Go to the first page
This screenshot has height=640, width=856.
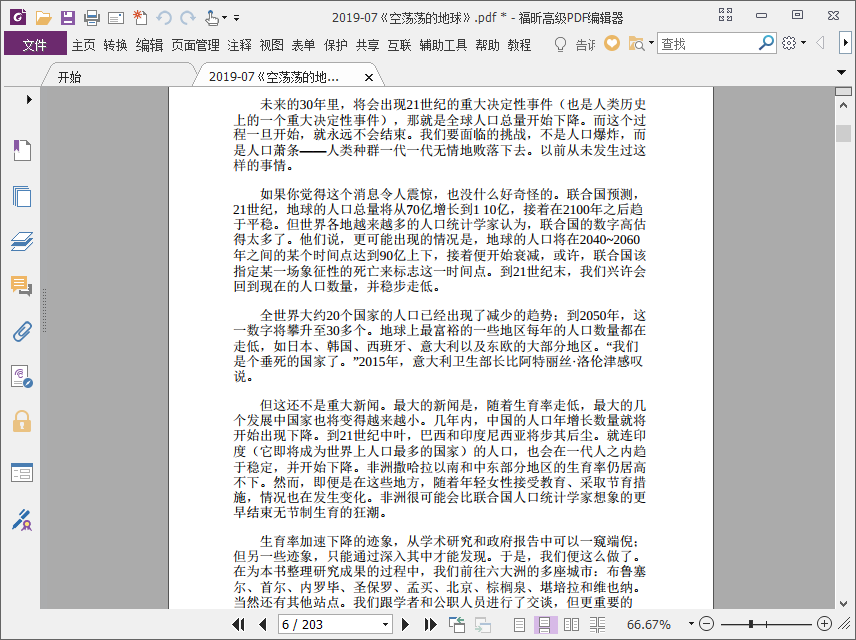(238, 624)
